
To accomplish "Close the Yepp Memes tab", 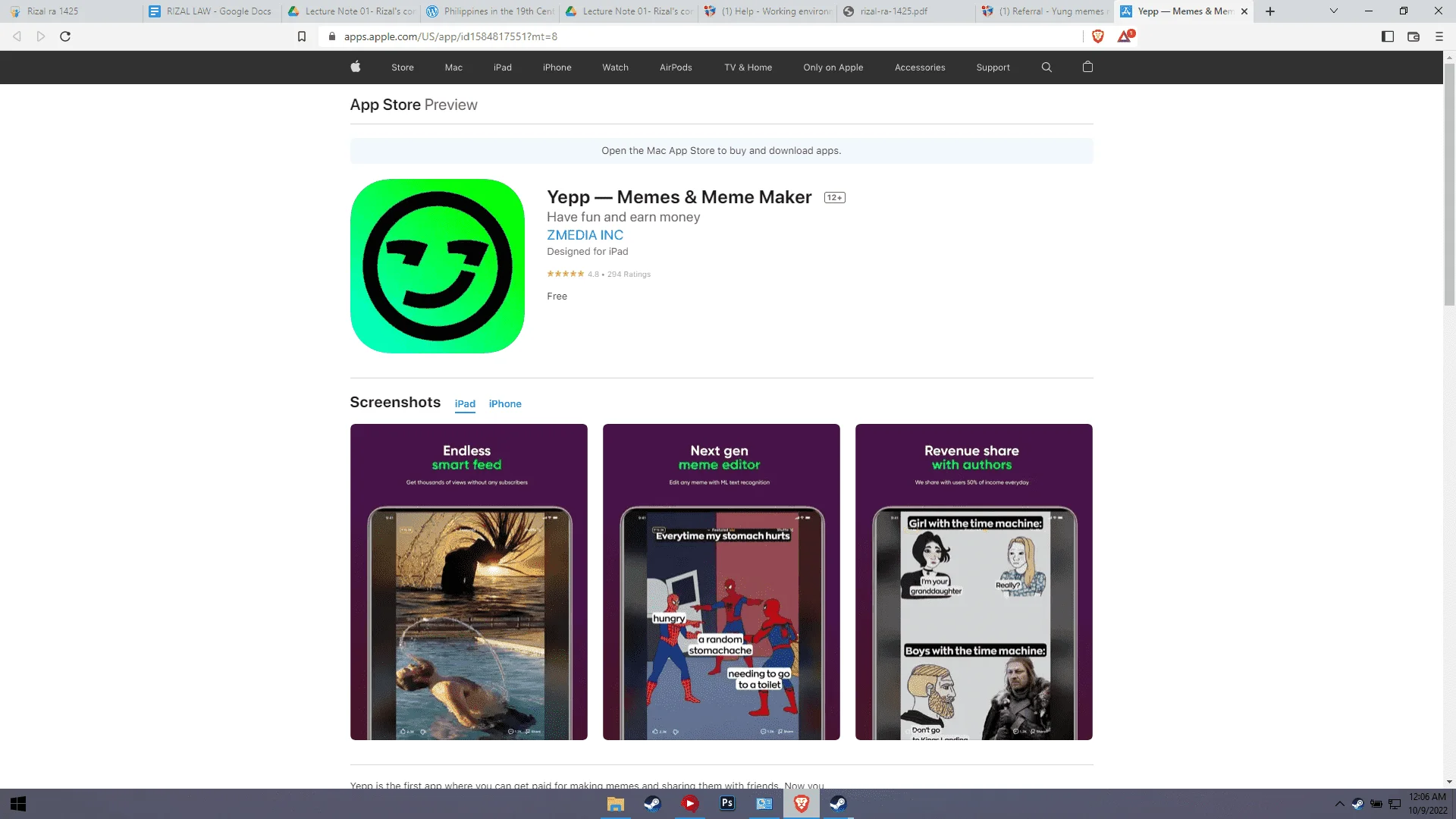I will pyautogui.click(x=1244, y=11).
